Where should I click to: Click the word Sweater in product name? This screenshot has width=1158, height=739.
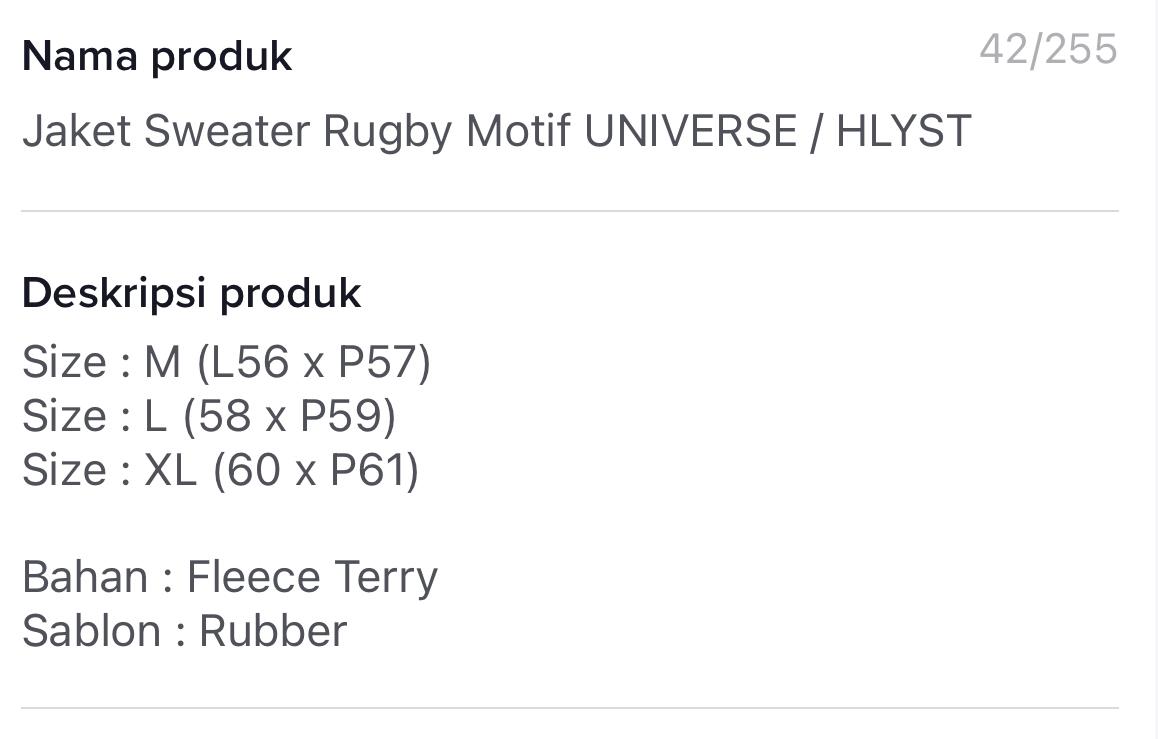tap(224, 129)
